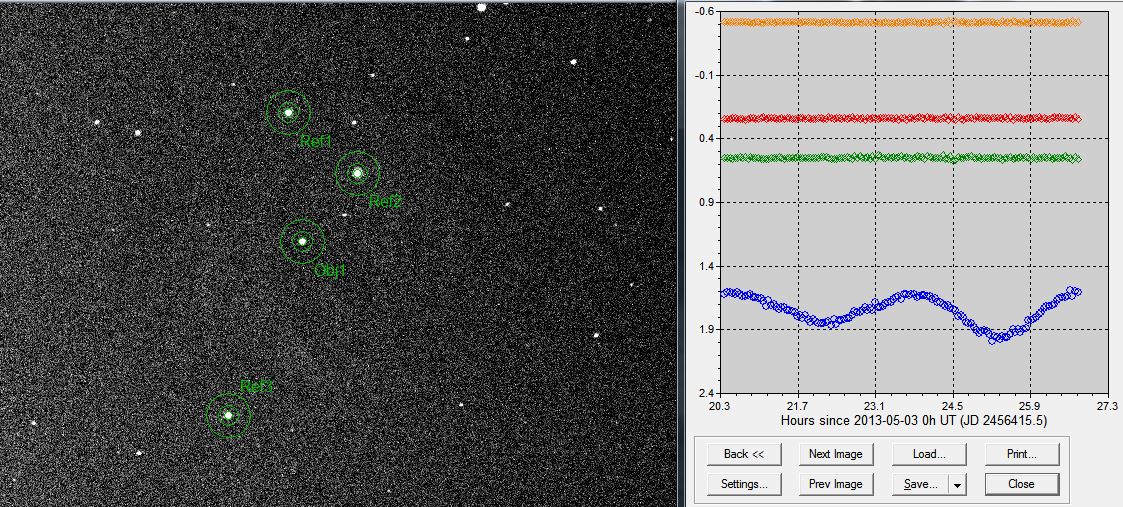Go to previous frame with Prev Image
Screen dimensions: 1123x507
point(835,484)
